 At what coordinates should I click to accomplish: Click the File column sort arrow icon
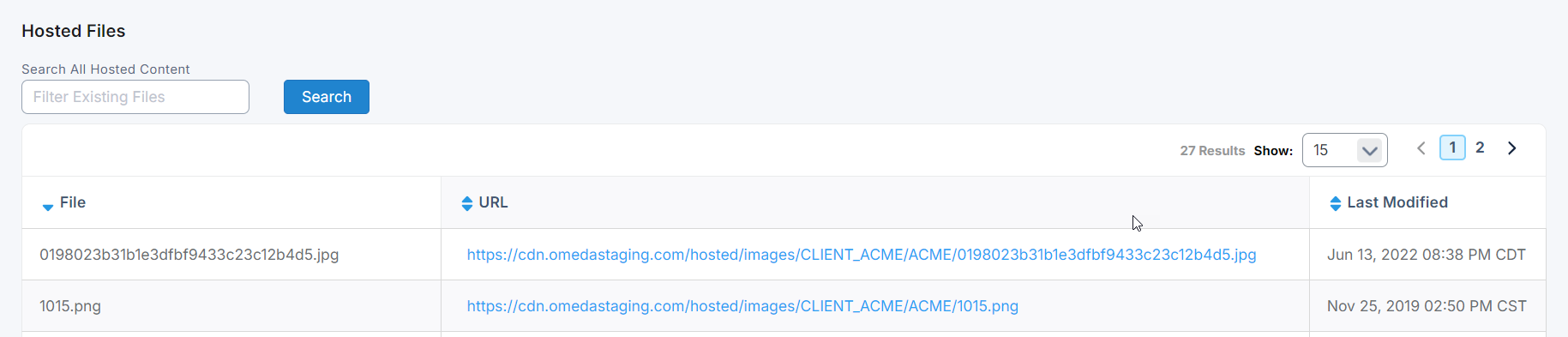point(48,207)
